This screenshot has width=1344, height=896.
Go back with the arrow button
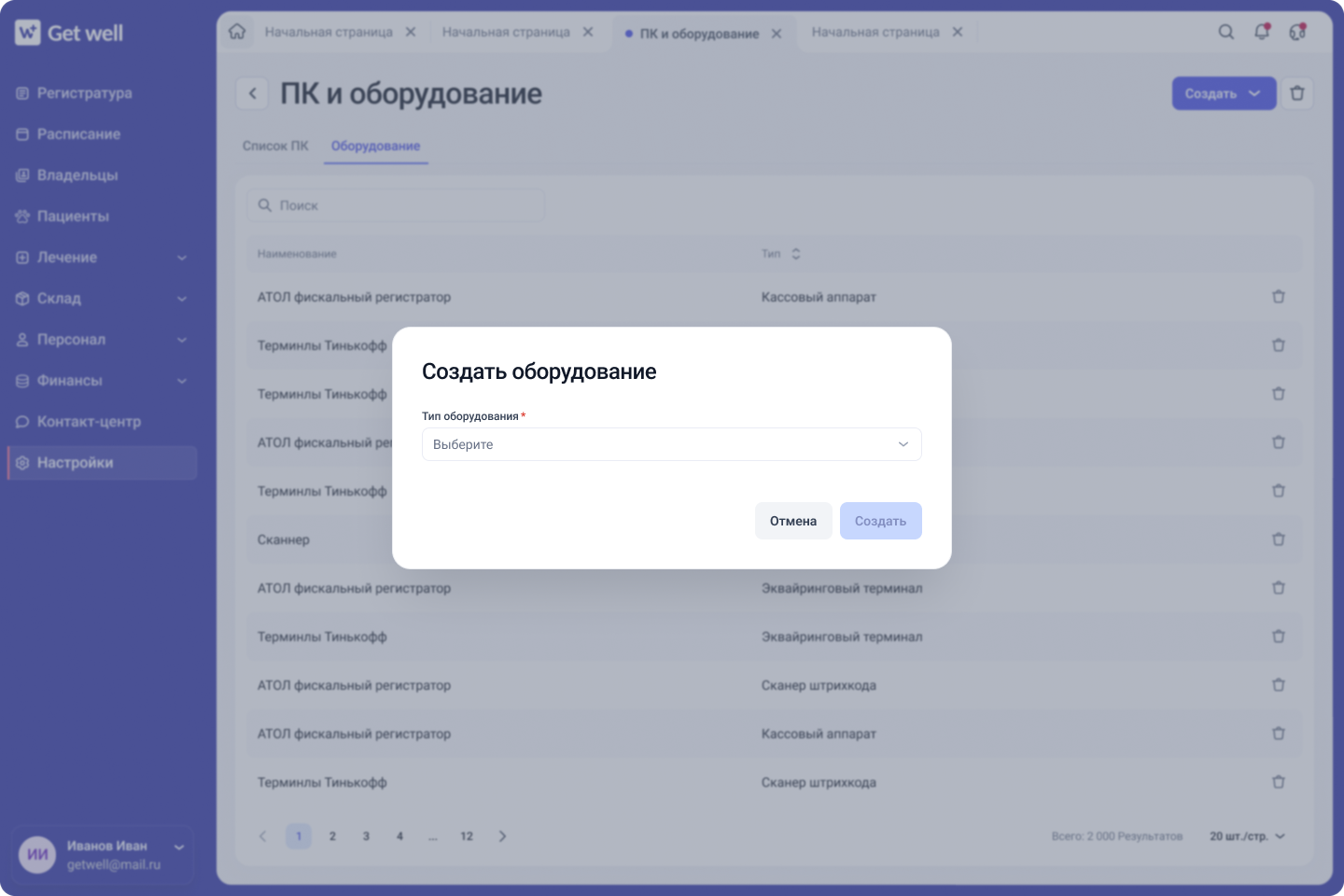(252, 93)
